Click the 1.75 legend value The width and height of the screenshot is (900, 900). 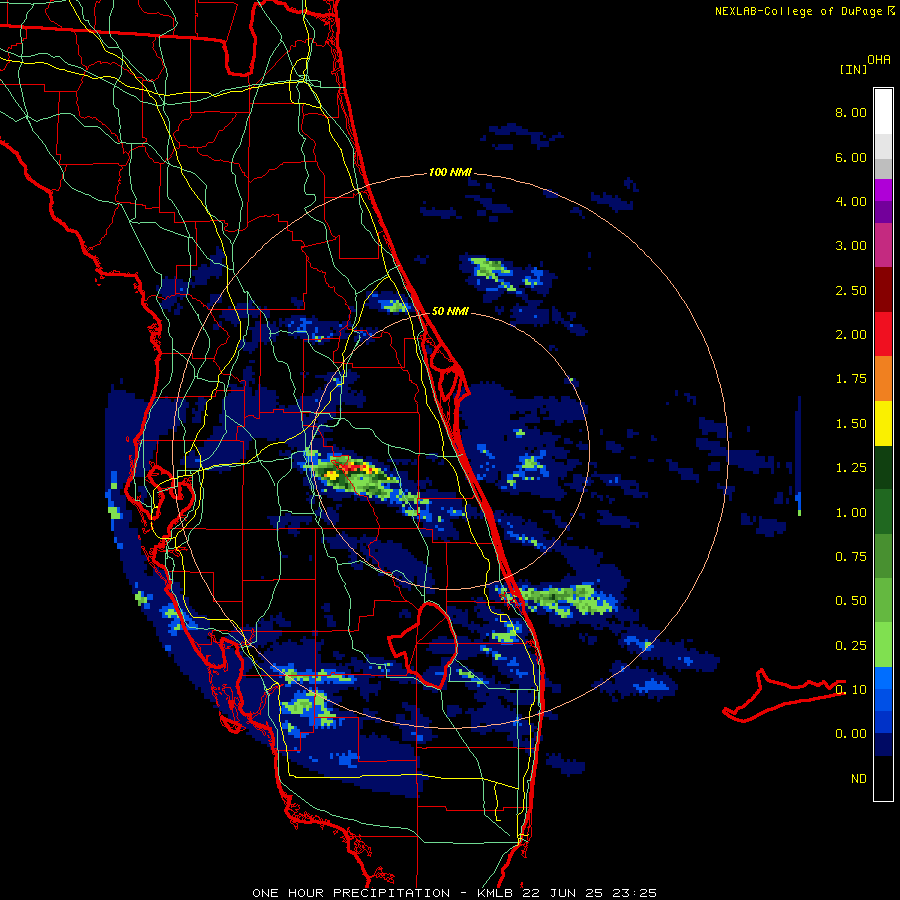click(851, 379)
